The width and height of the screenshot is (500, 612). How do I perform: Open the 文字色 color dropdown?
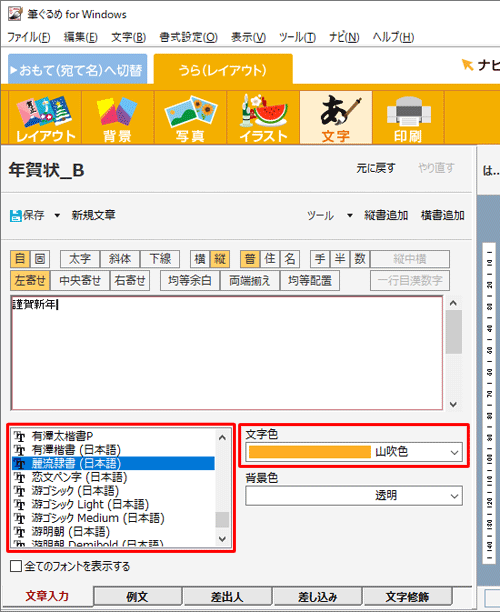tap(454, 452)
